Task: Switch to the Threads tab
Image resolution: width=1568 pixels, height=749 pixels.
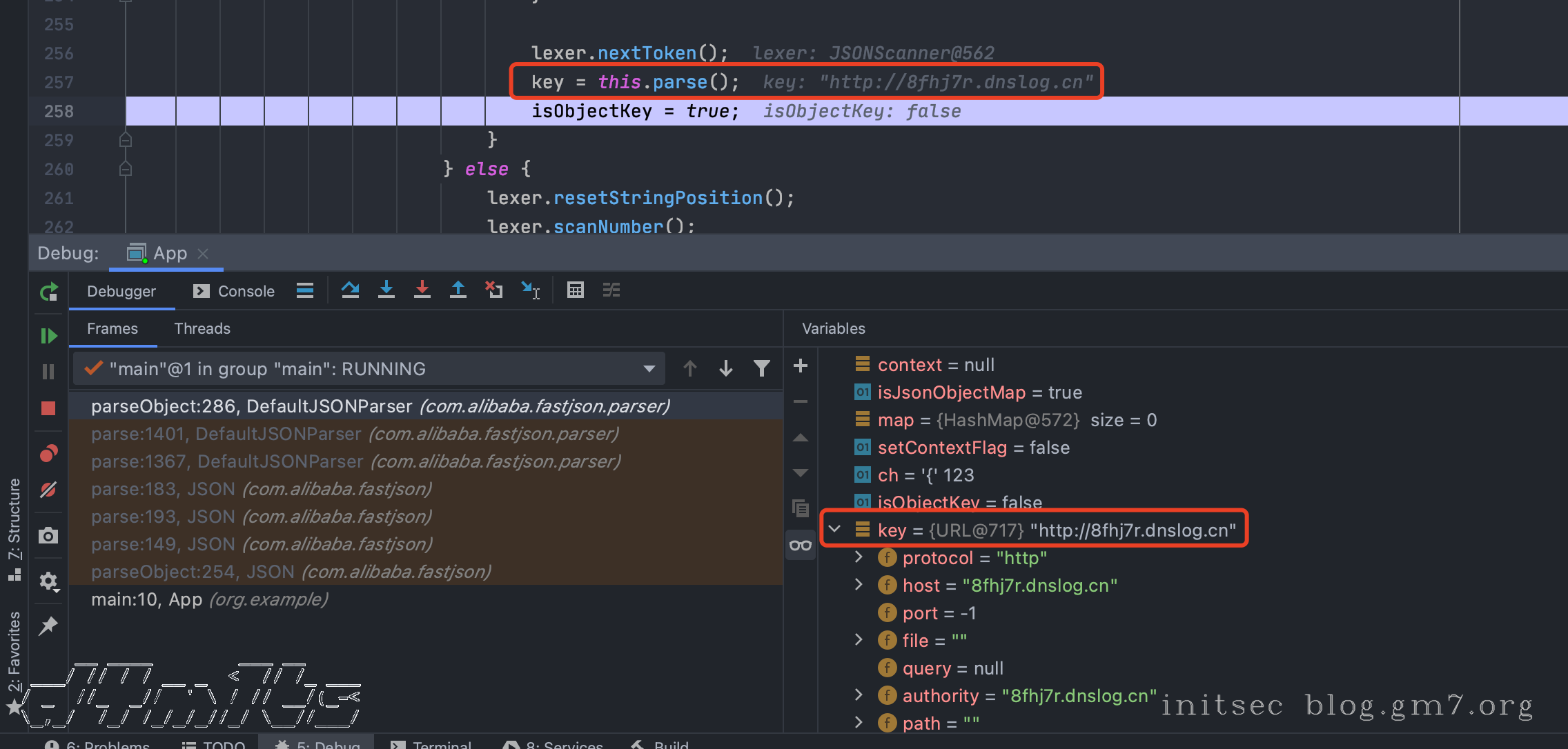Action: tap(202, 329)
